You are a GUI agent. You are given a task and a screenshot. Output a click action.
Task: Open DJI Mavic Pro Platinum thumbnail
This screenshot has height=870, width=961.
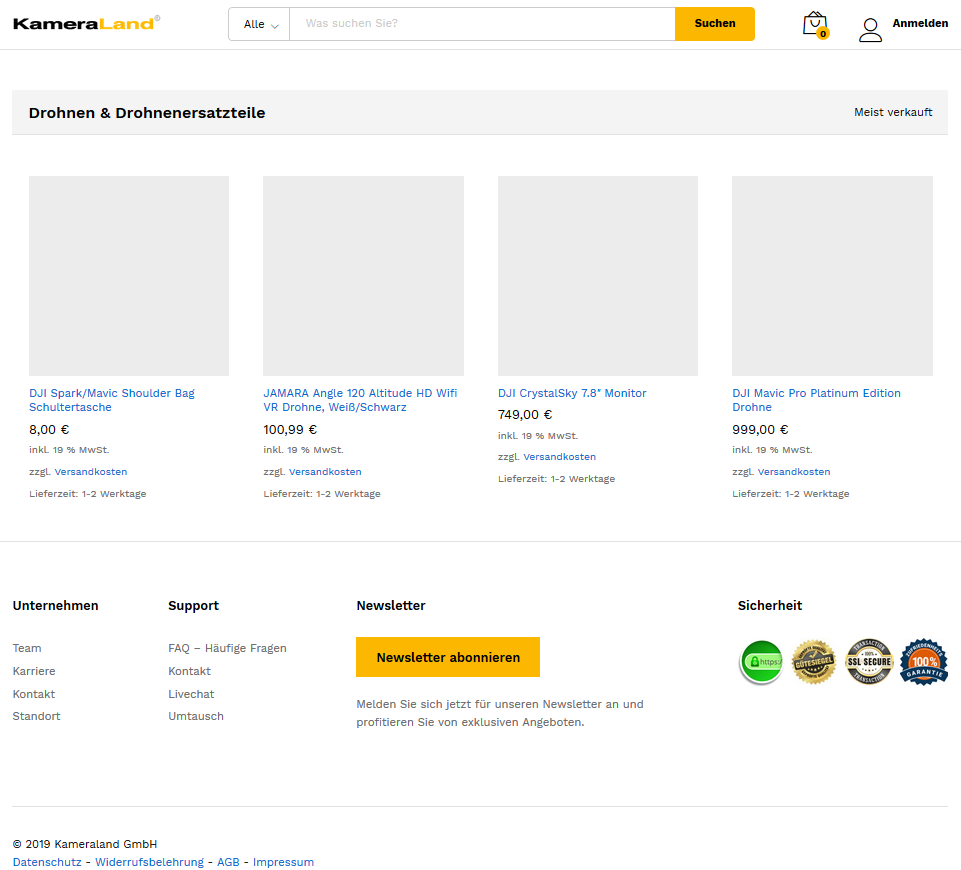832,276
